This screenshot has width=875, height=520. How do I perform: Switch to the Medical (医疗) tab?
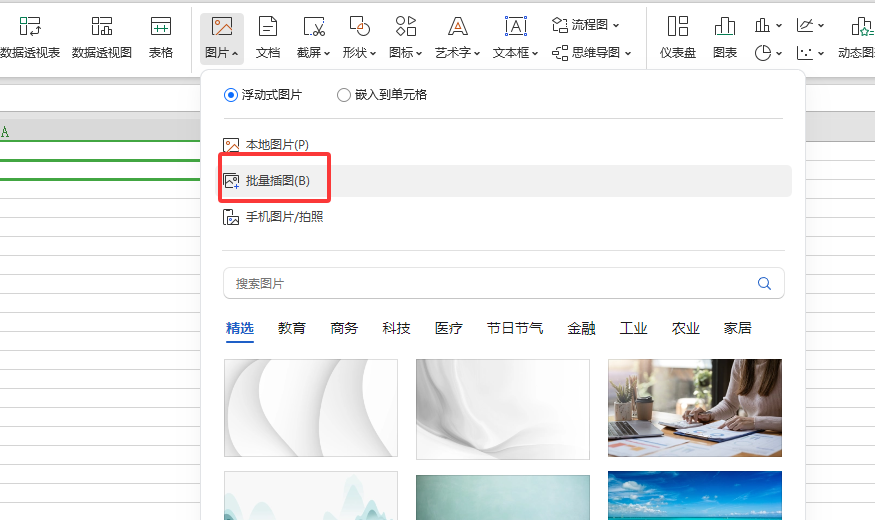pyautogui.click(x=449, y=328)
